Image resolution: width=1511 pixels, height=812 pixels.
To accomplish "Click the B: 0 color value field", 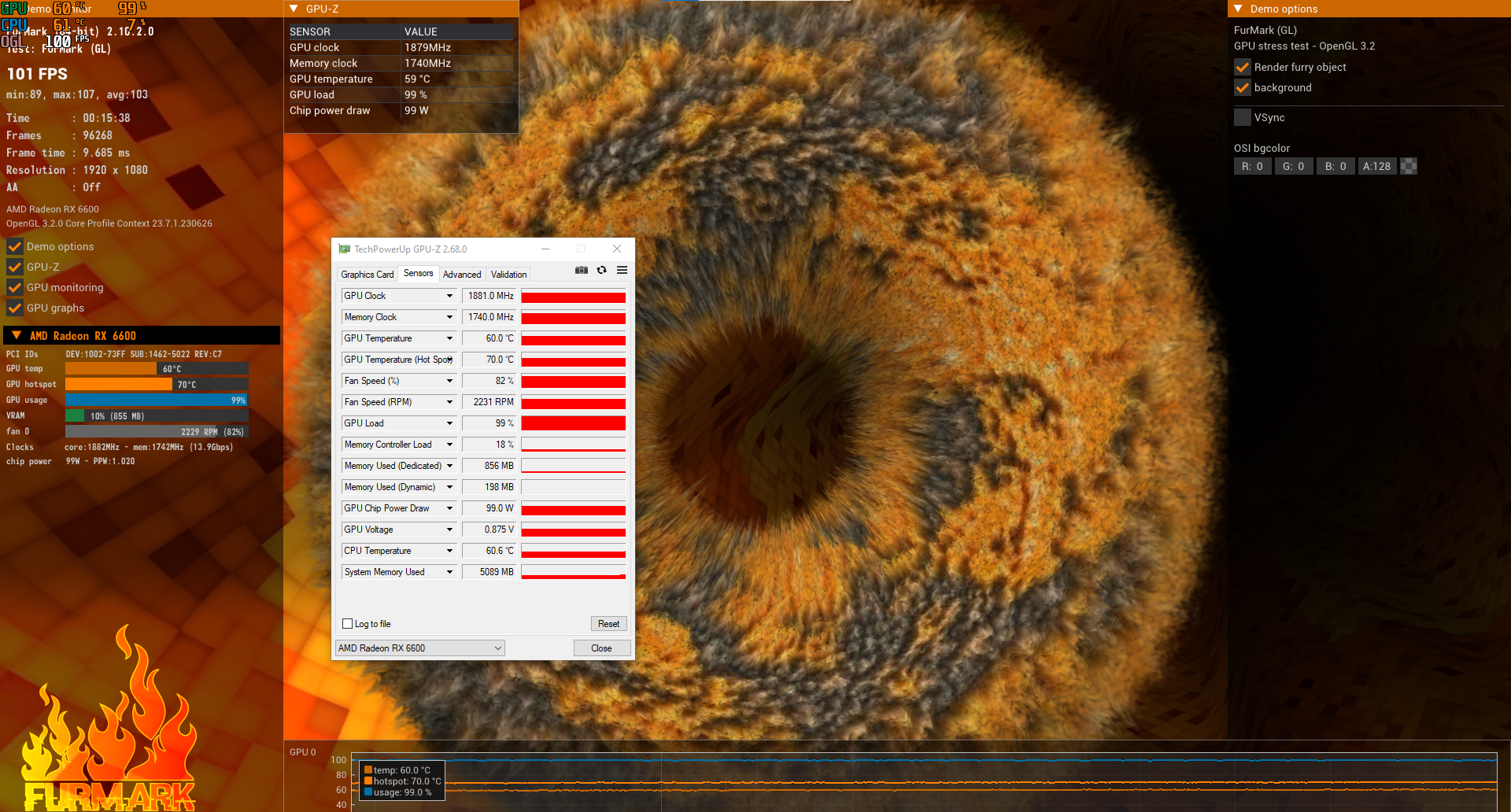I will [1336, 166].
